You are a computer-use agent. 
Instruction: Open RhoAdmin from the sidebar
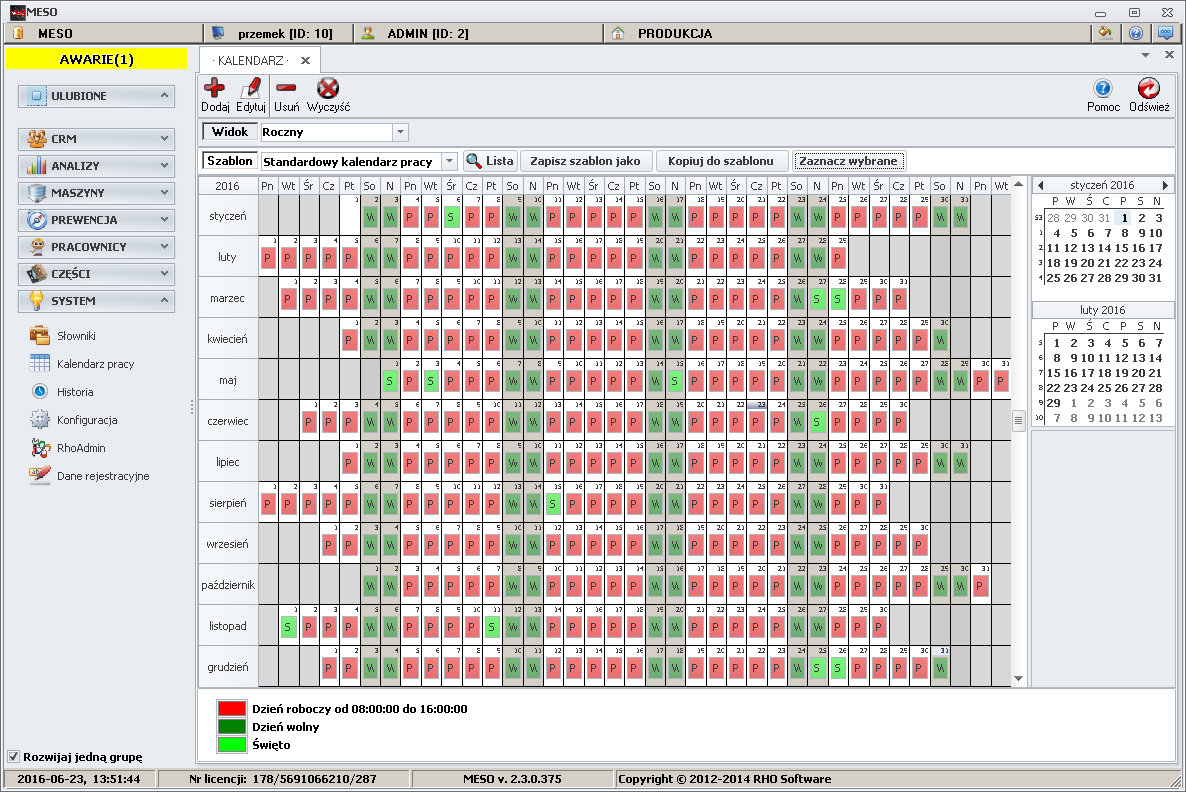click(80, 448)
